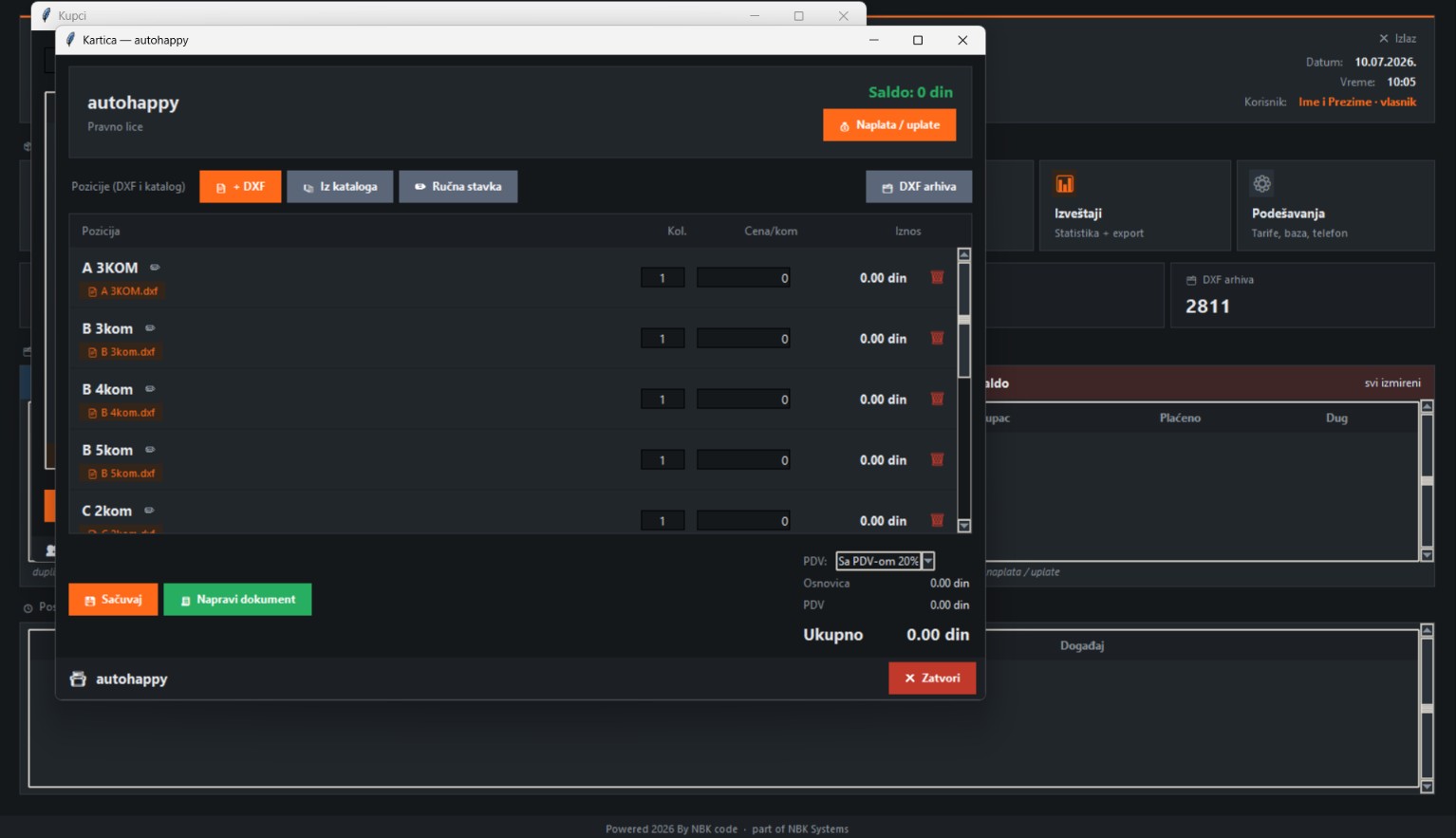Viewport: 1456px width, 838px height.
Task: Open Naplata / uplate payments
Action: 889,125
